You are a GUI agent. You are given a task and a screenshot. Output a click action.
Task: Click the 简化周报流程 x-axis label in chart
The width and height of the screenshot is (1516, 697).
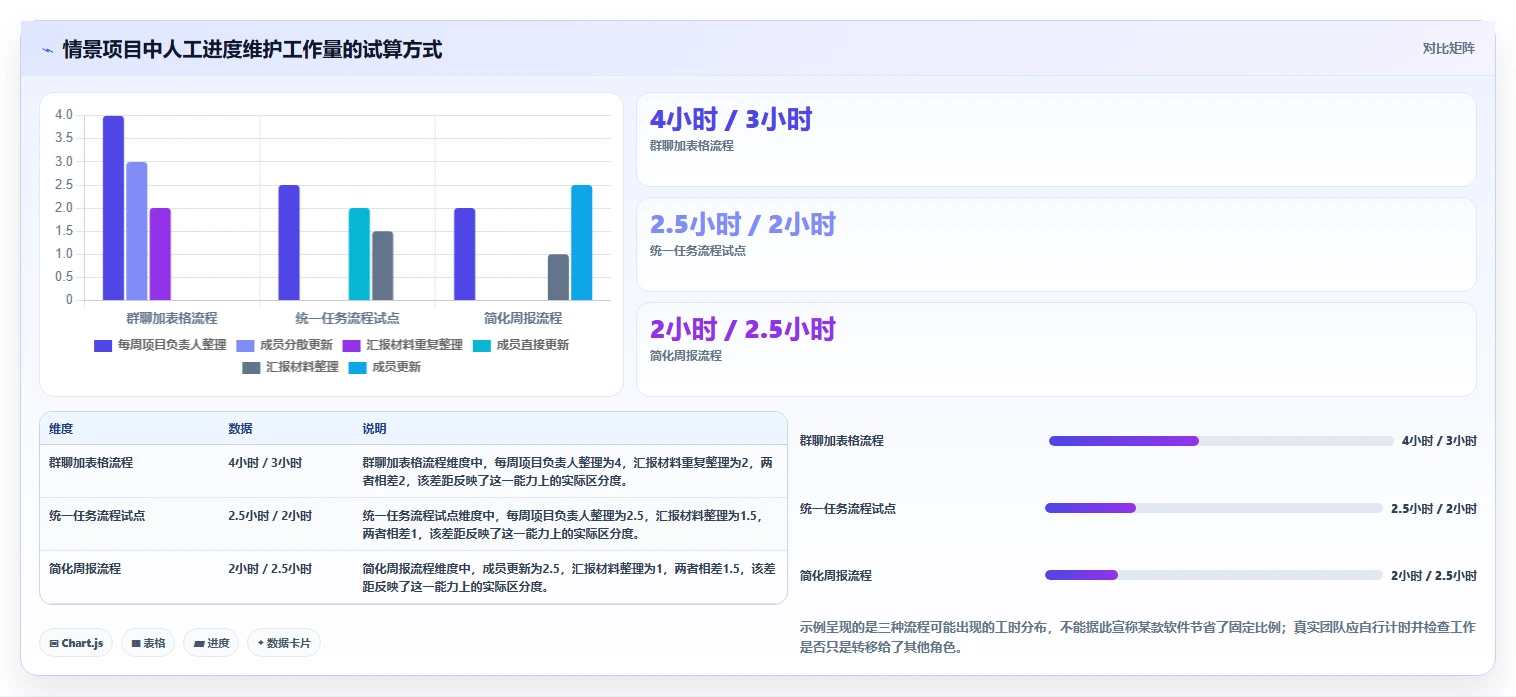click(x=523, y=318)
